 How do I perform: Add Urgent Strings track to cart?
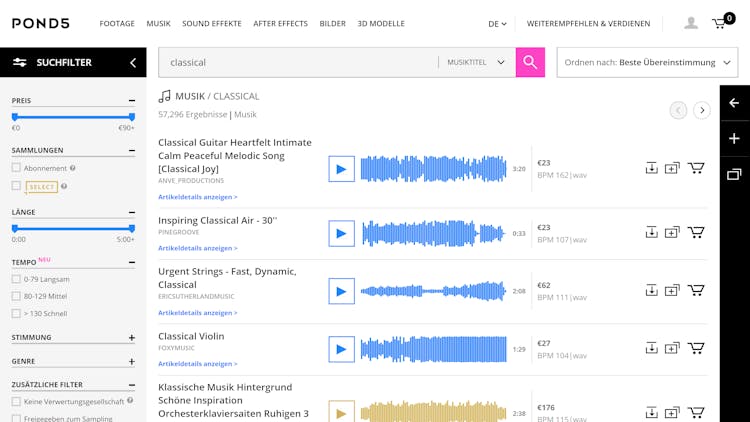click(x=696, y=290)
